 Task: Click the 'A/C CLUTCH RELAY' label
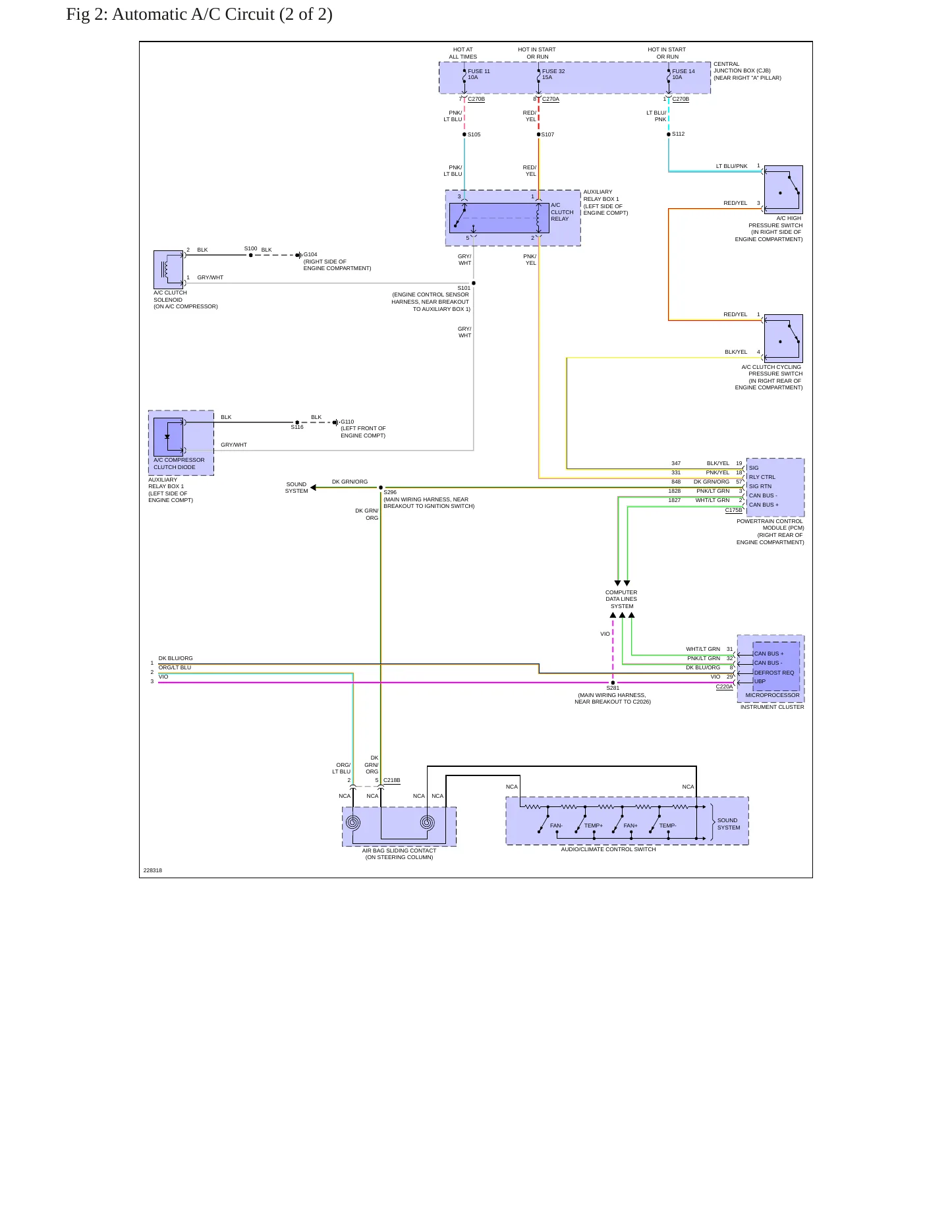pyautogui.click(x=562, y=212)
